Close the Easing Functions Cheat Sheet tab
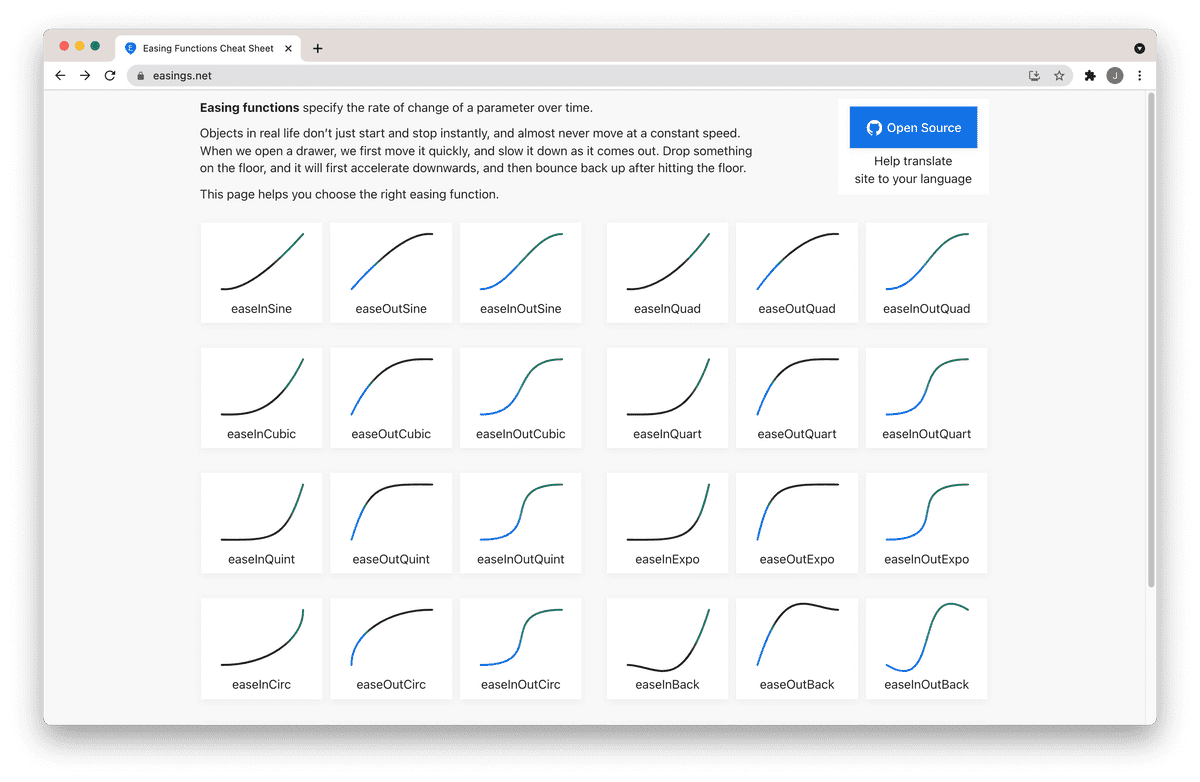Image resolution: width=1200 pixels, height=782 pixels. click(x=288, y=48)
